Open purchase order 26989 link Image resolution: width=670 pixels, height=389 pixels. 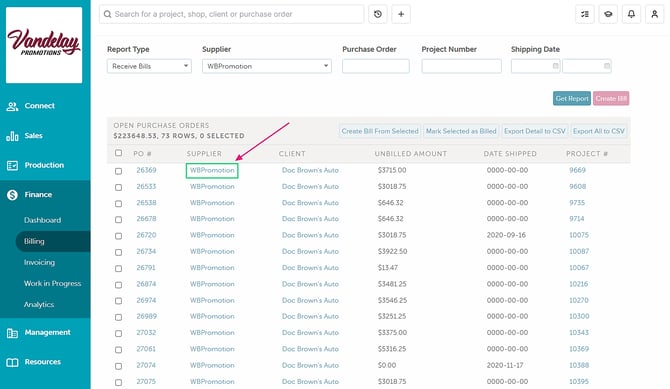(146, 316)
